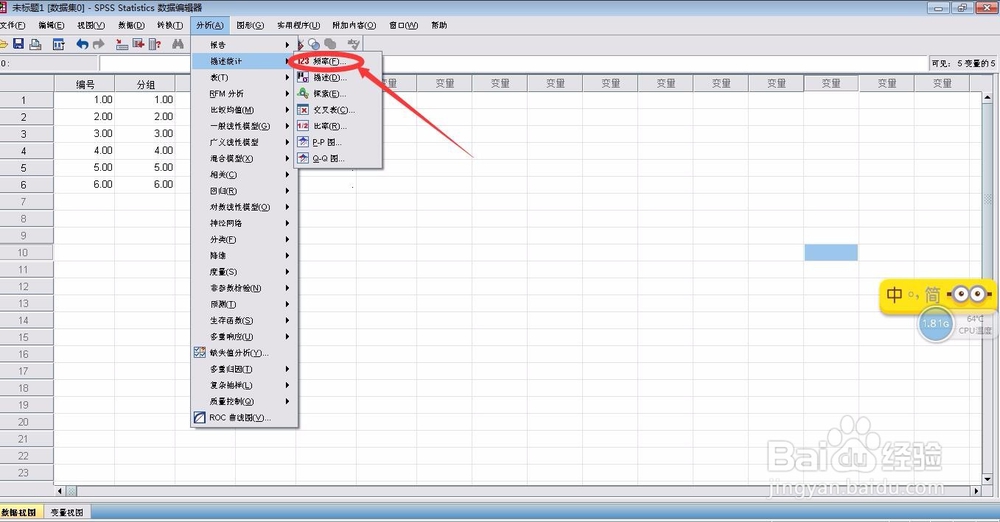Open the 帮助 menu

tap(439, 26)
